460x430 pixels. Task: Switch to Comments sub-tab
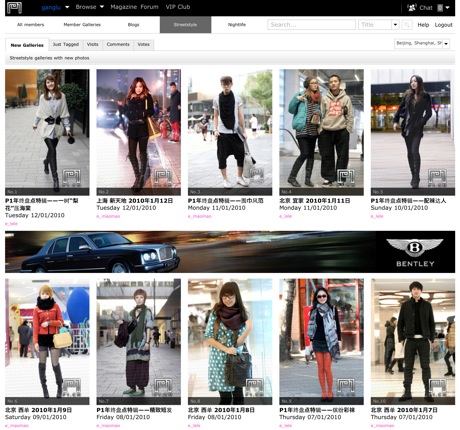(x=118, y=44)
